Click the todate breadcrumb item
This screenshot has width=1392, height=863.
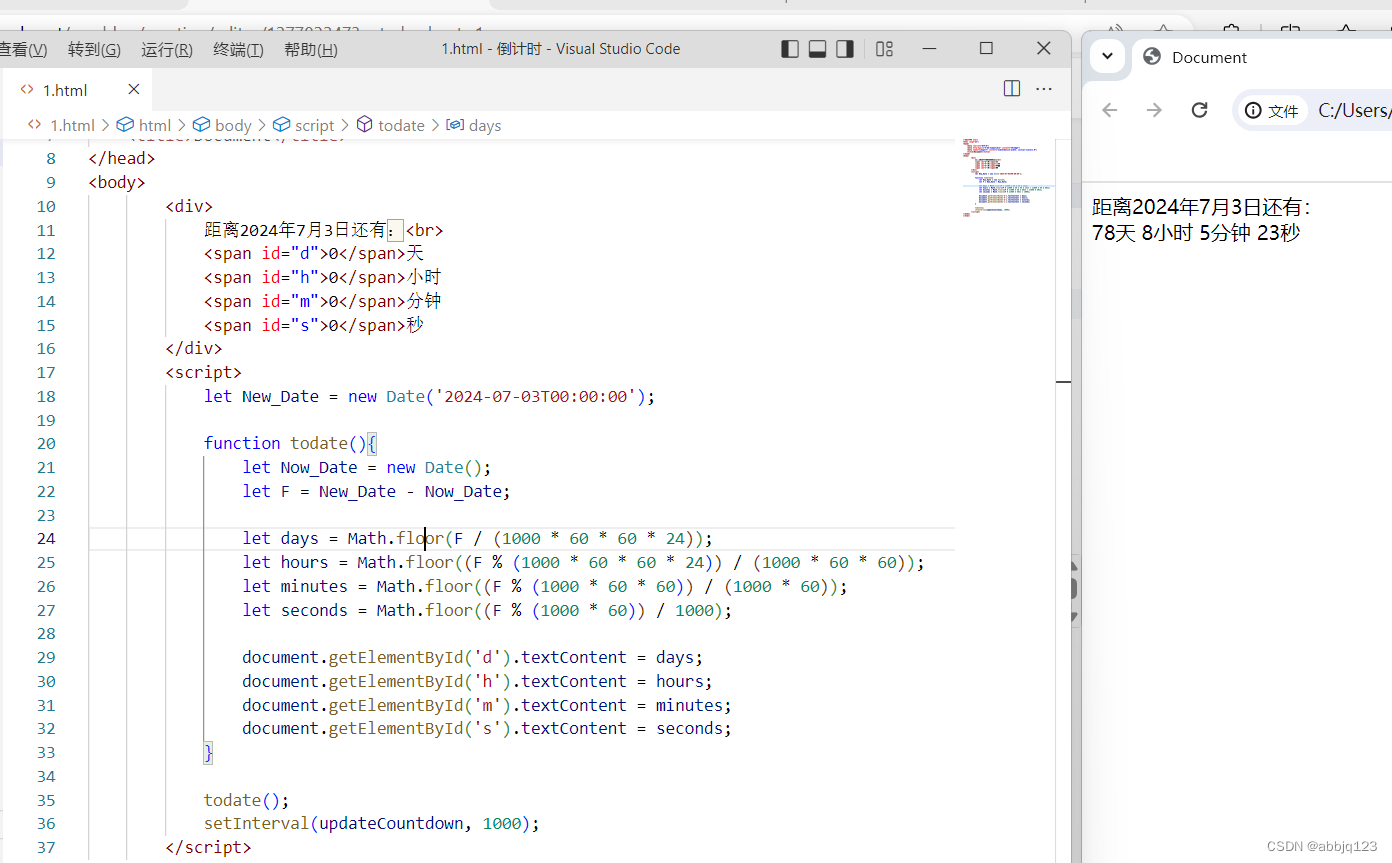tap(390, 125)
